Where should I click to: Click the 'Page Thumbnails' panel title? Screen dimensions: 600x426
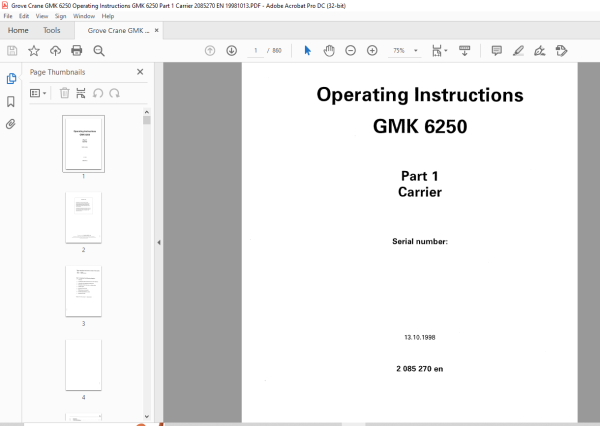pos(57,72)
